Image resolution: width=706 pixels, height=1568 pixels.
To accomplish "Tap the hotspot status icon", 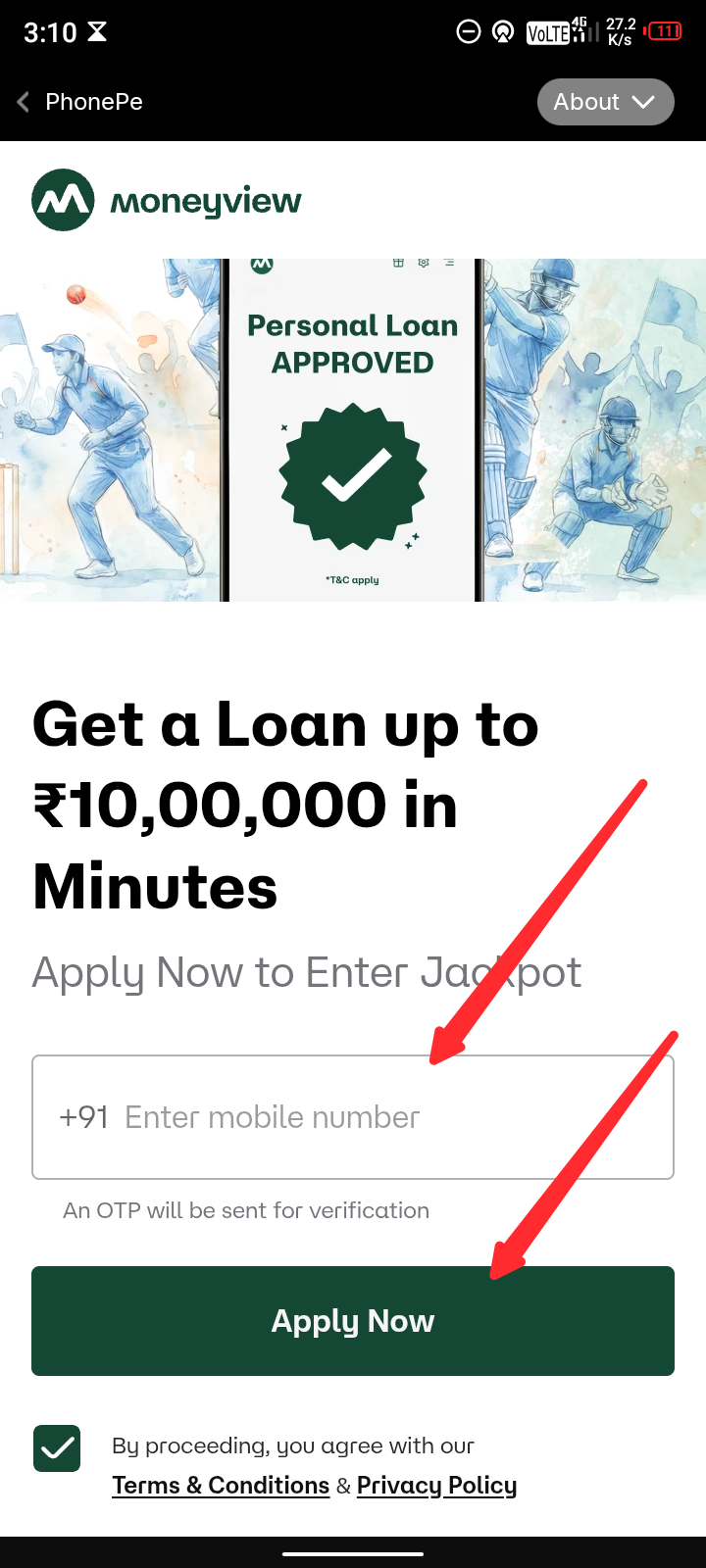I will [504, 32].
